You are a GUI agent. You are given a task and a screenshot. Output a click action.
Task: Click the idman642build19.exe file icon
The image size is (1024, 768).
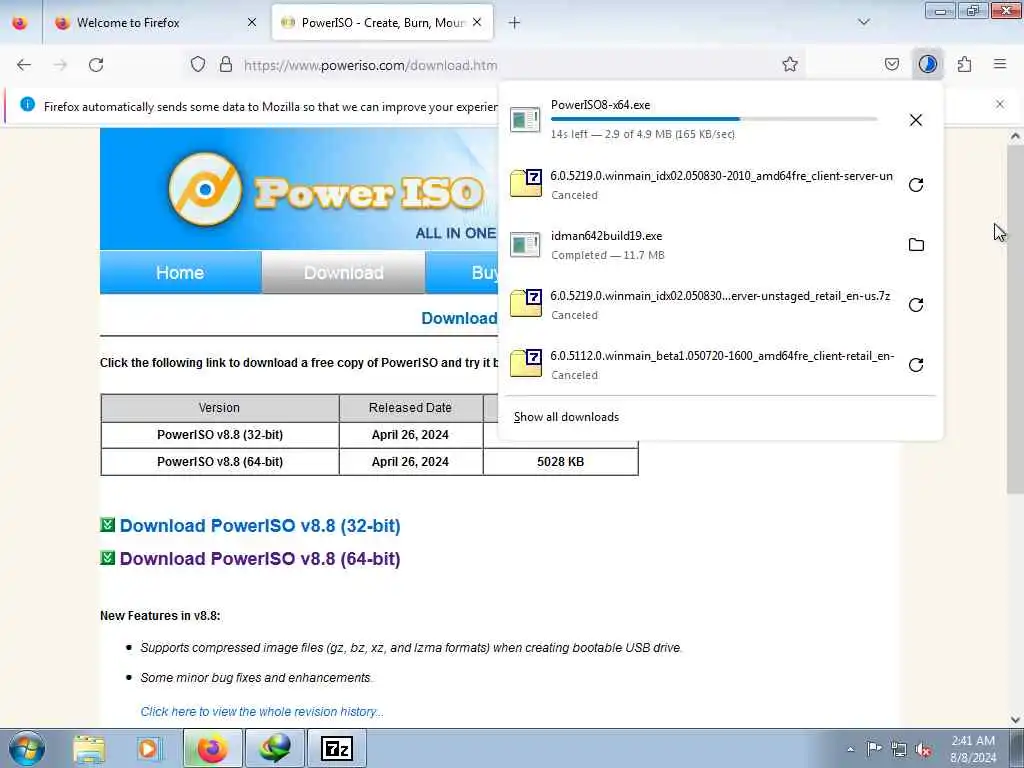click(x=525, y=245)
